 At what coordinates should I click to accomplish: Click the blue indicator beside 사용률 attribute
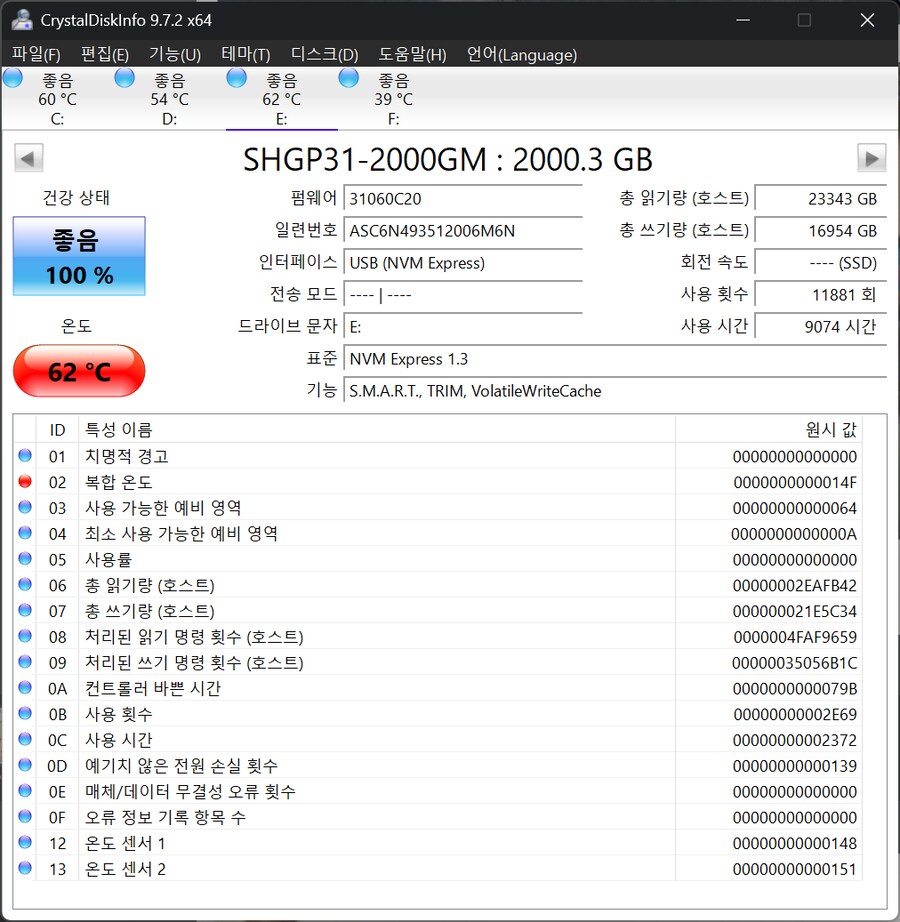[x=24, y=559]
